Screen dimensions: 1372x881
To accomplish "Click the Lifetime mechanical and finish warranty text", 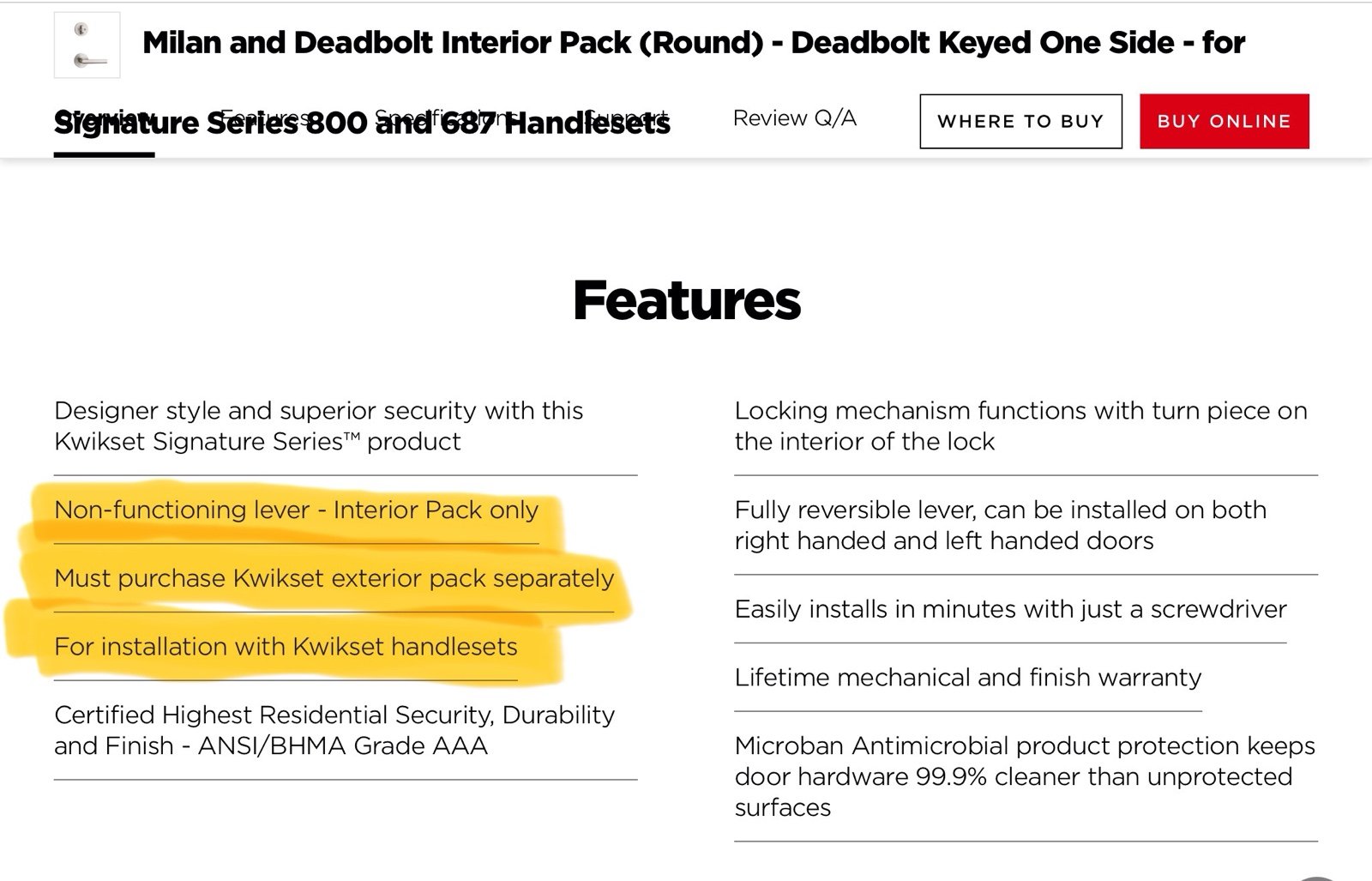I will [968, 677].
